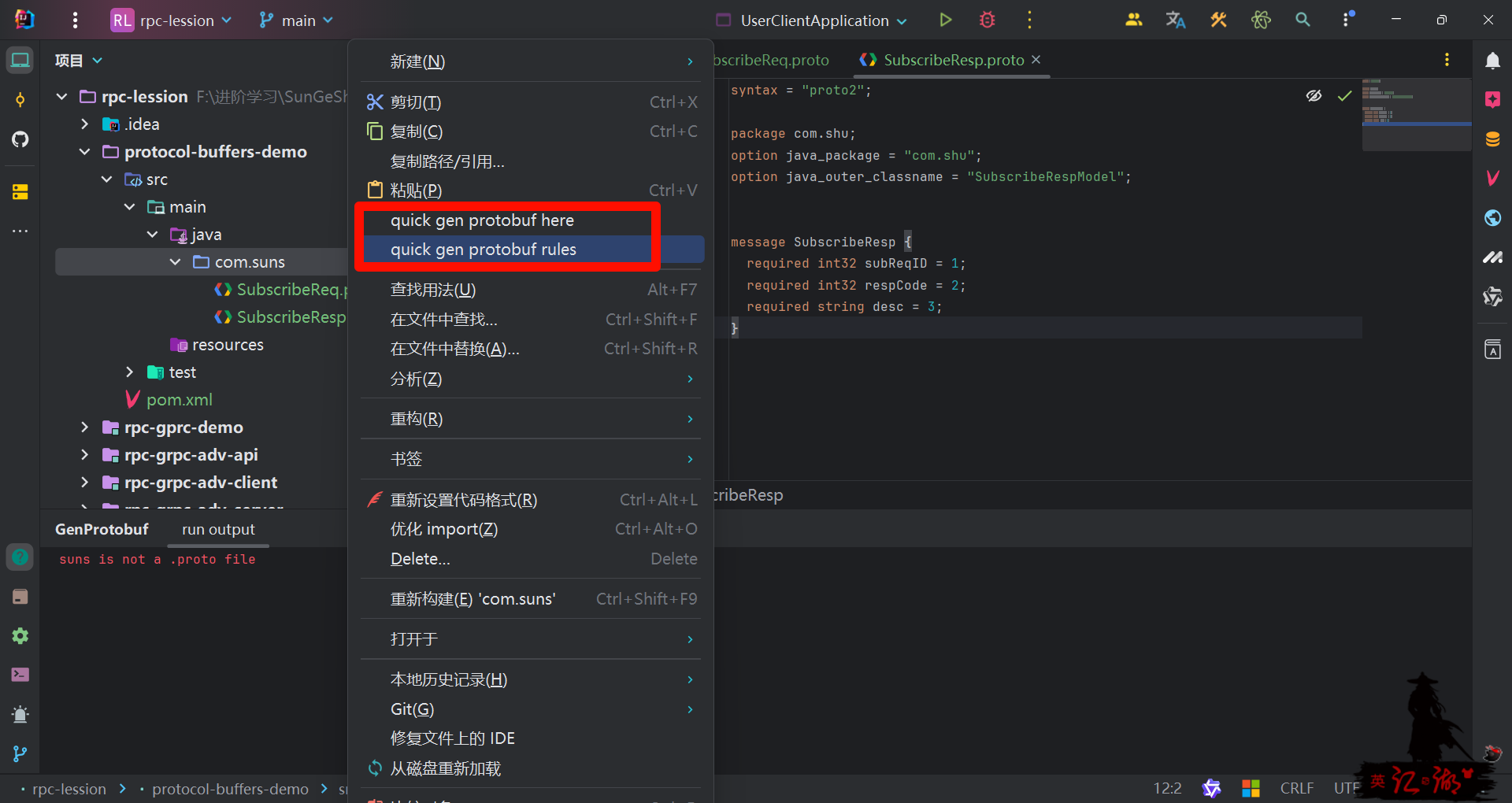Screen dimensions: 1512x803
Task: Select quick gen protobuf here
Action: point(482,220)
